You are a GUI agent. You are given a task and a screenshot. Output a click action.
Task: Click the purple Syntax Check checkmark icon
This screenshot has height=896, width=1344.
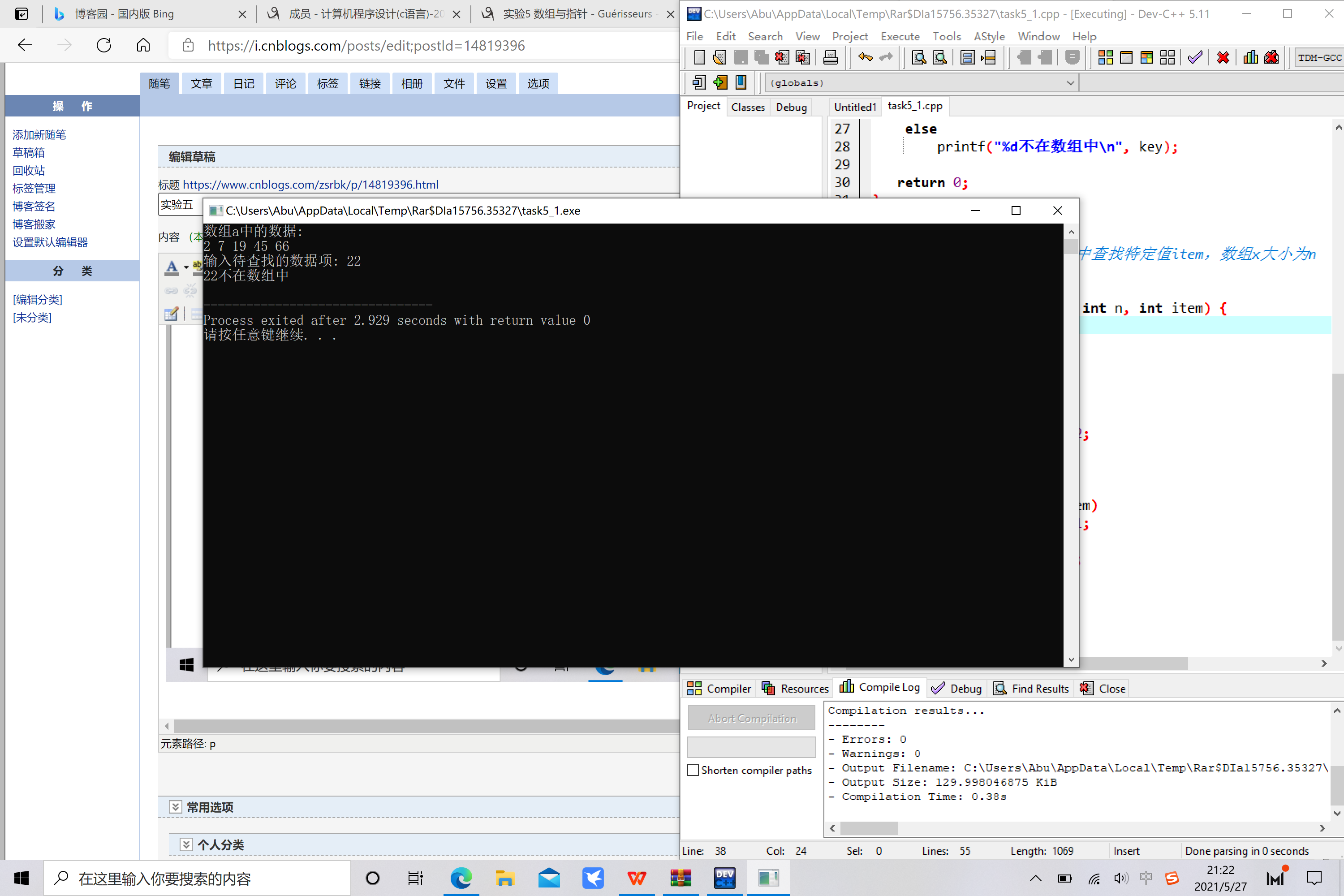(1194, 57)
